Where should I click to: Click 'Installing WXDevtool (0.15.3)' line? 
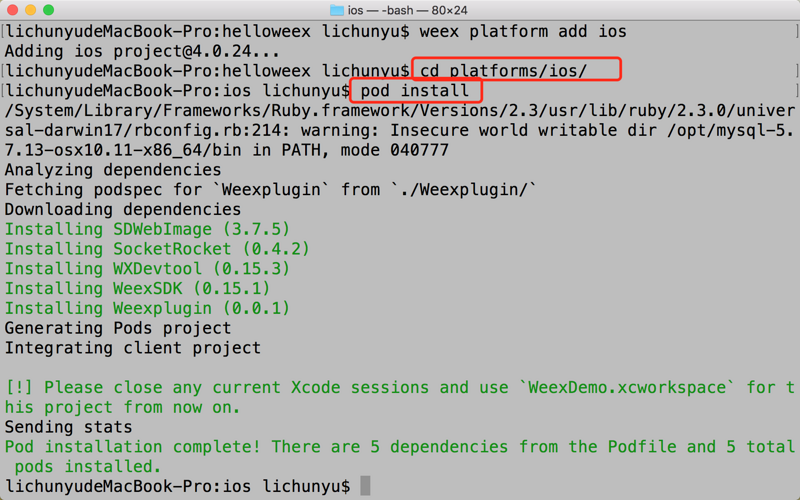coord(147,269)
